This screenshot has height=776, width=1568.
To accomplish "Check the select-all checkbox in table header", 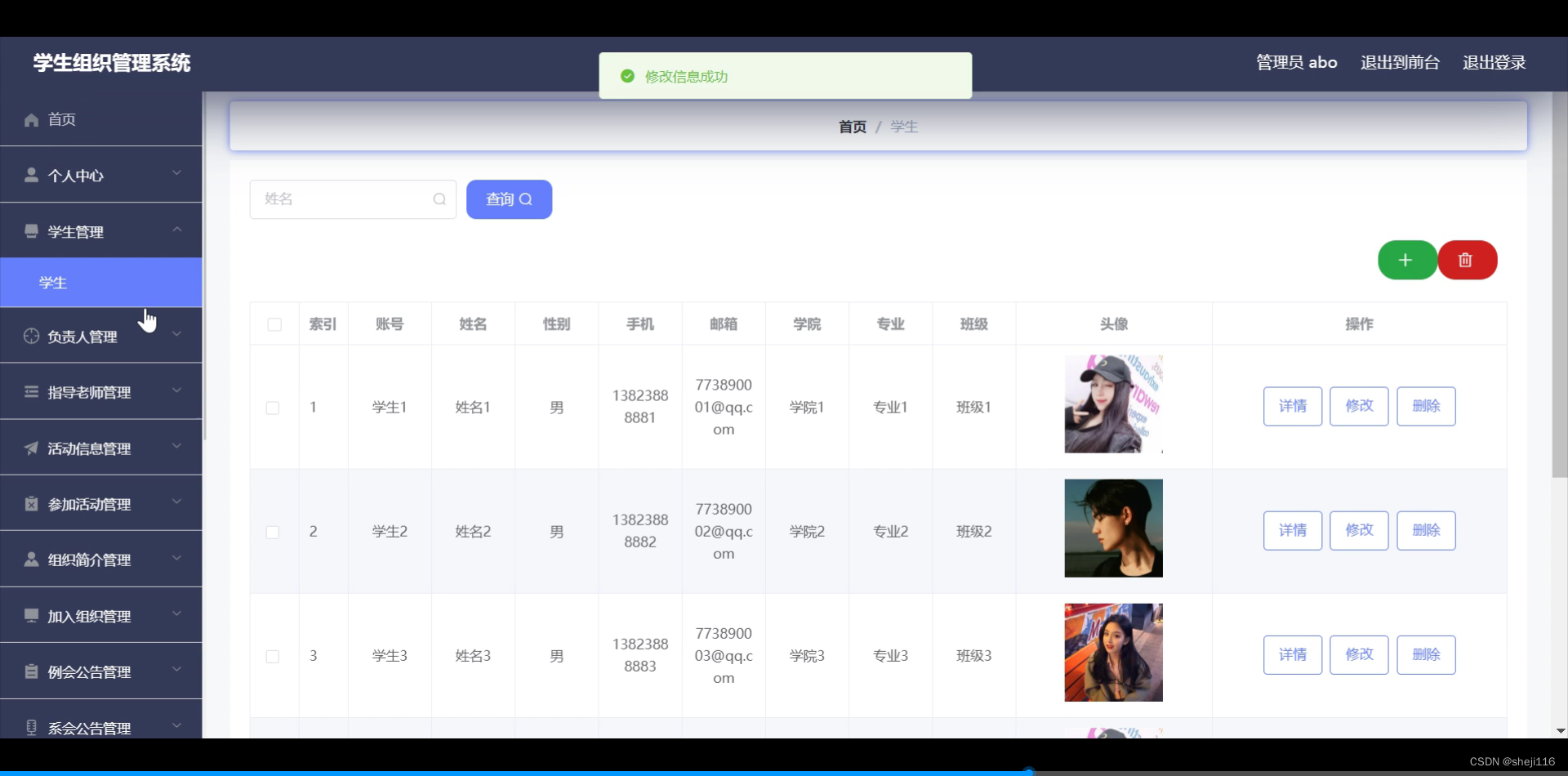I will click(274, 323).
